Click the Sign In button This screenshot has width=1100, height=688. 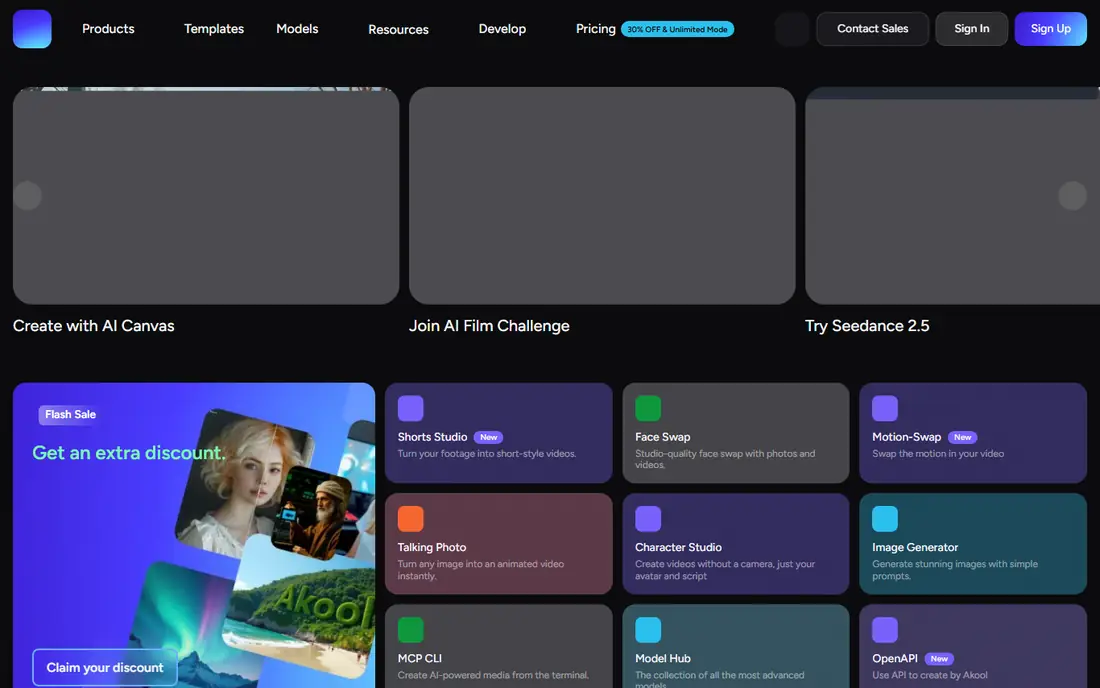click(971, 29)
